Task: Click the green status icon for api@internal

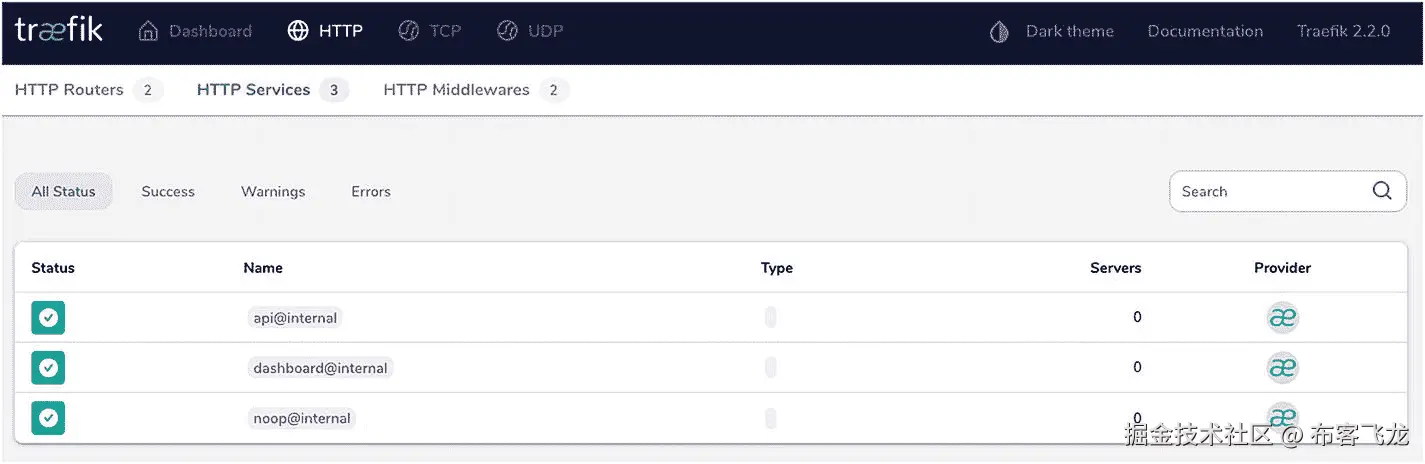Action: 48,318
